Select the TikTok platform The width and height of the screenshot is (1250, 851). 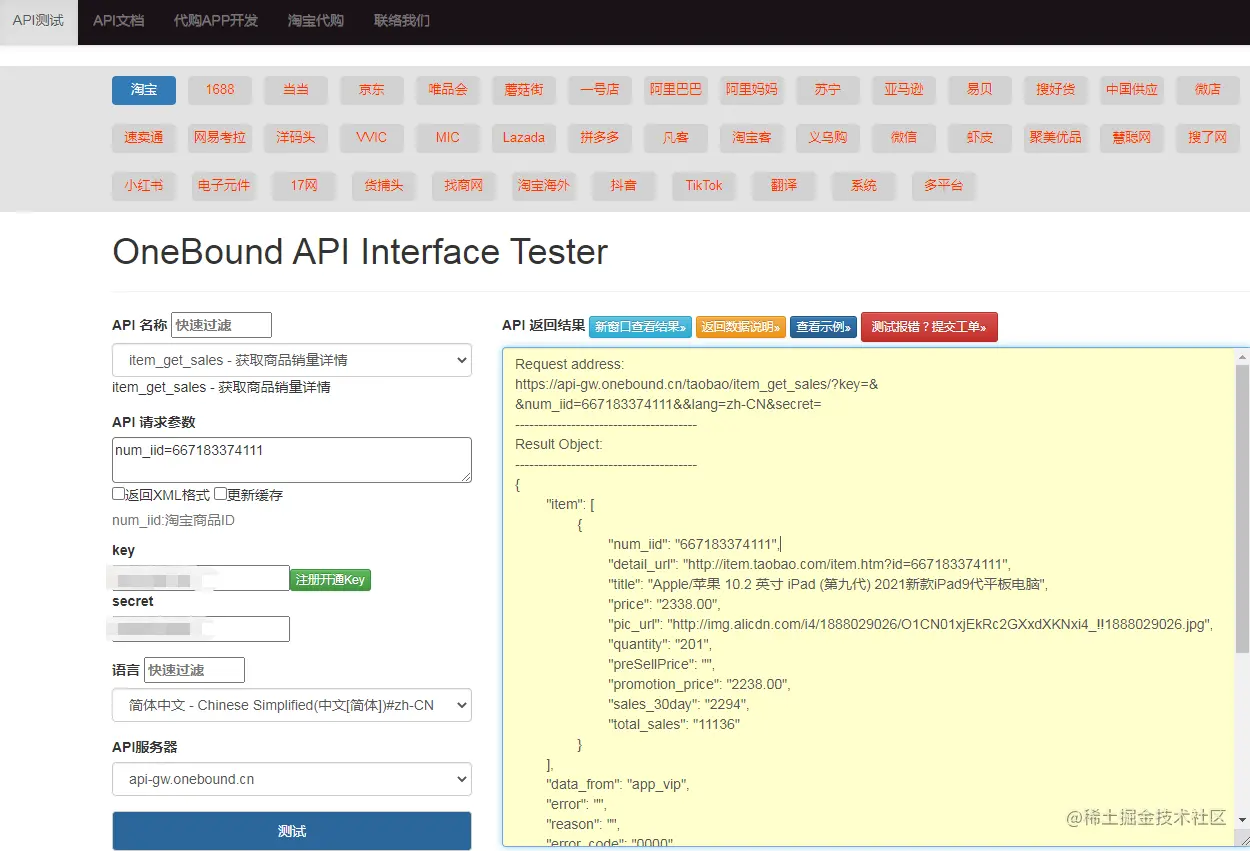pos(704,186)
